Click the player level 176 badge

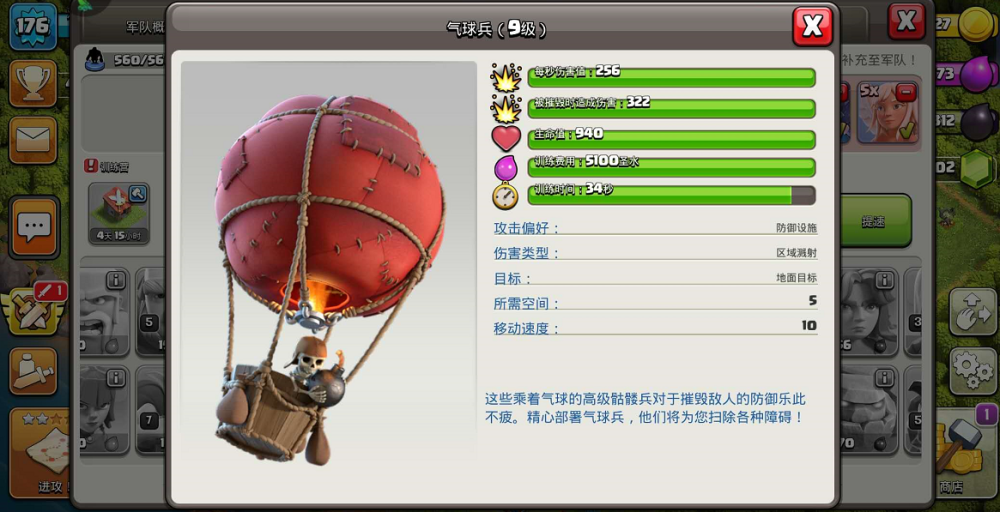coord(33,26)
